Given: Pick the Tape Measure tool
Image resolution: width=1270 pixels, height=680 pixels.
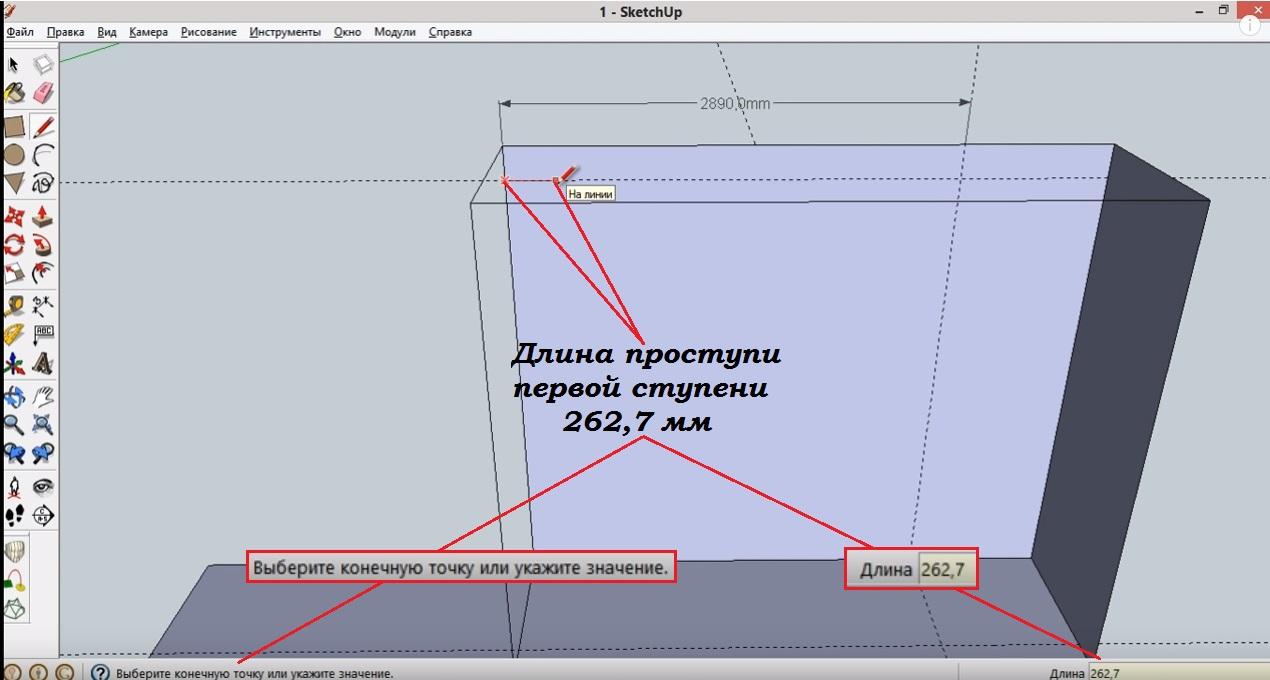Looking at the screenshot, I should tap(14, 306).
